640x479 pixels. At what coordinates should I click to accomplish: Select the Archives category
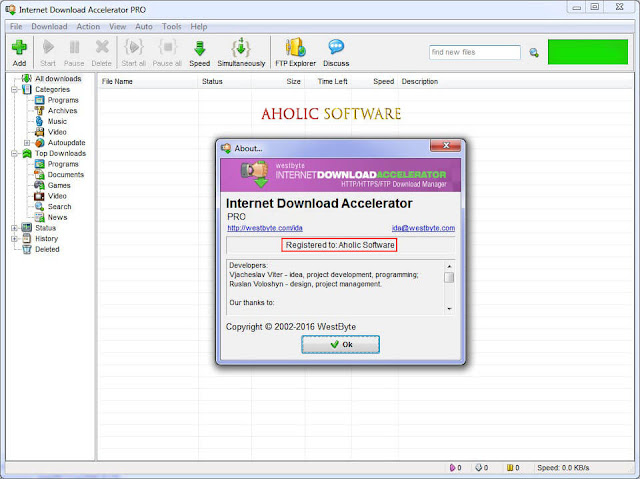point(62,111)
